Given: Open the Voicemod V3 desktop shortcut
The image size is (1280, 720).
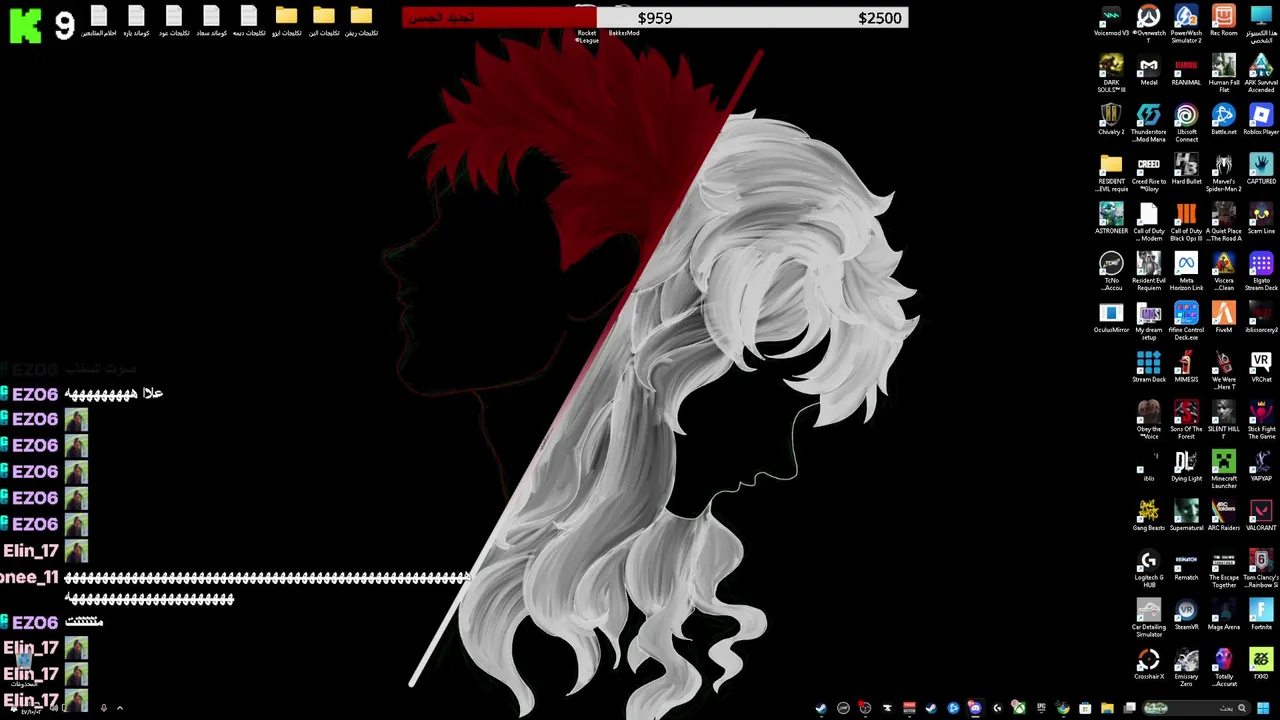Looking at the screenshot, I should click(1111, 22).
